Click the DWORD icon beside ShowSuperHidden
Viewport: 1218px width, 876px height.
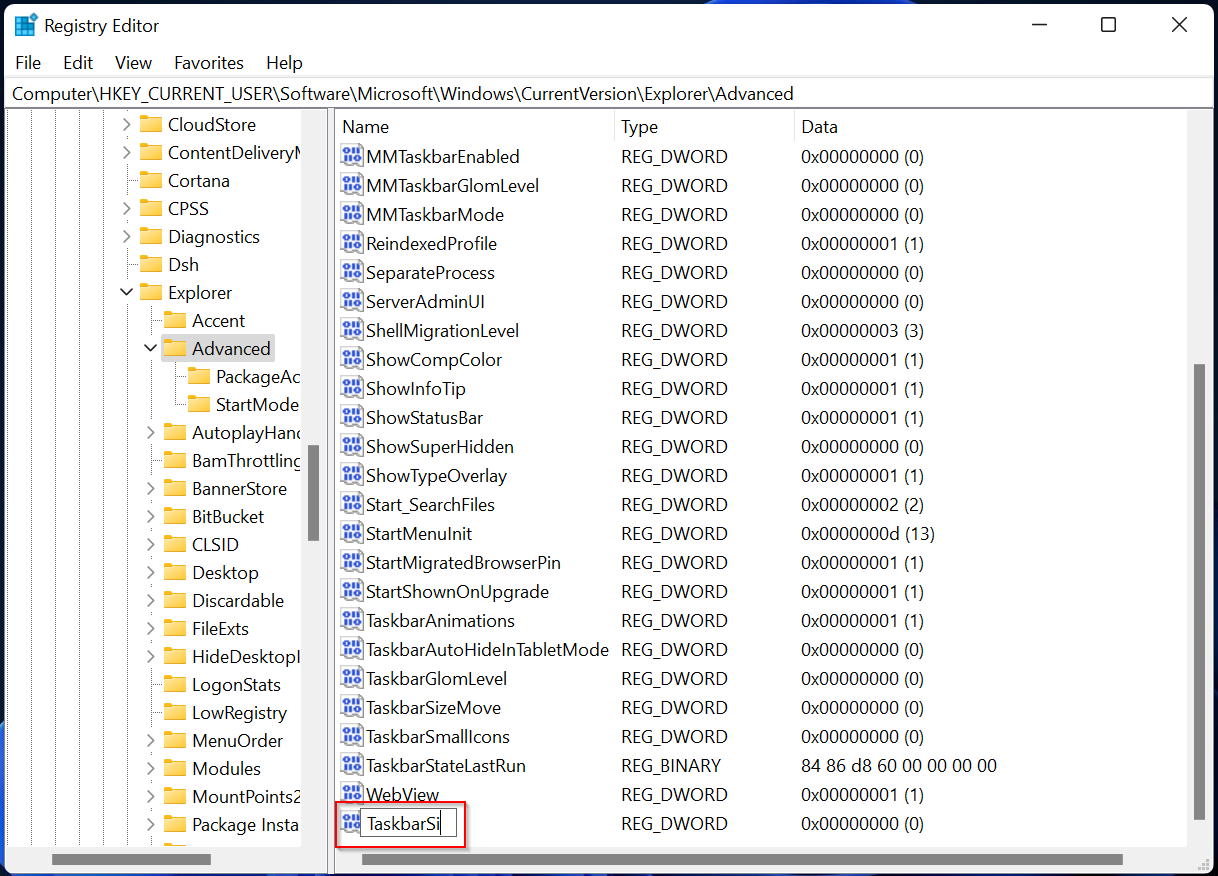point(351,446)
